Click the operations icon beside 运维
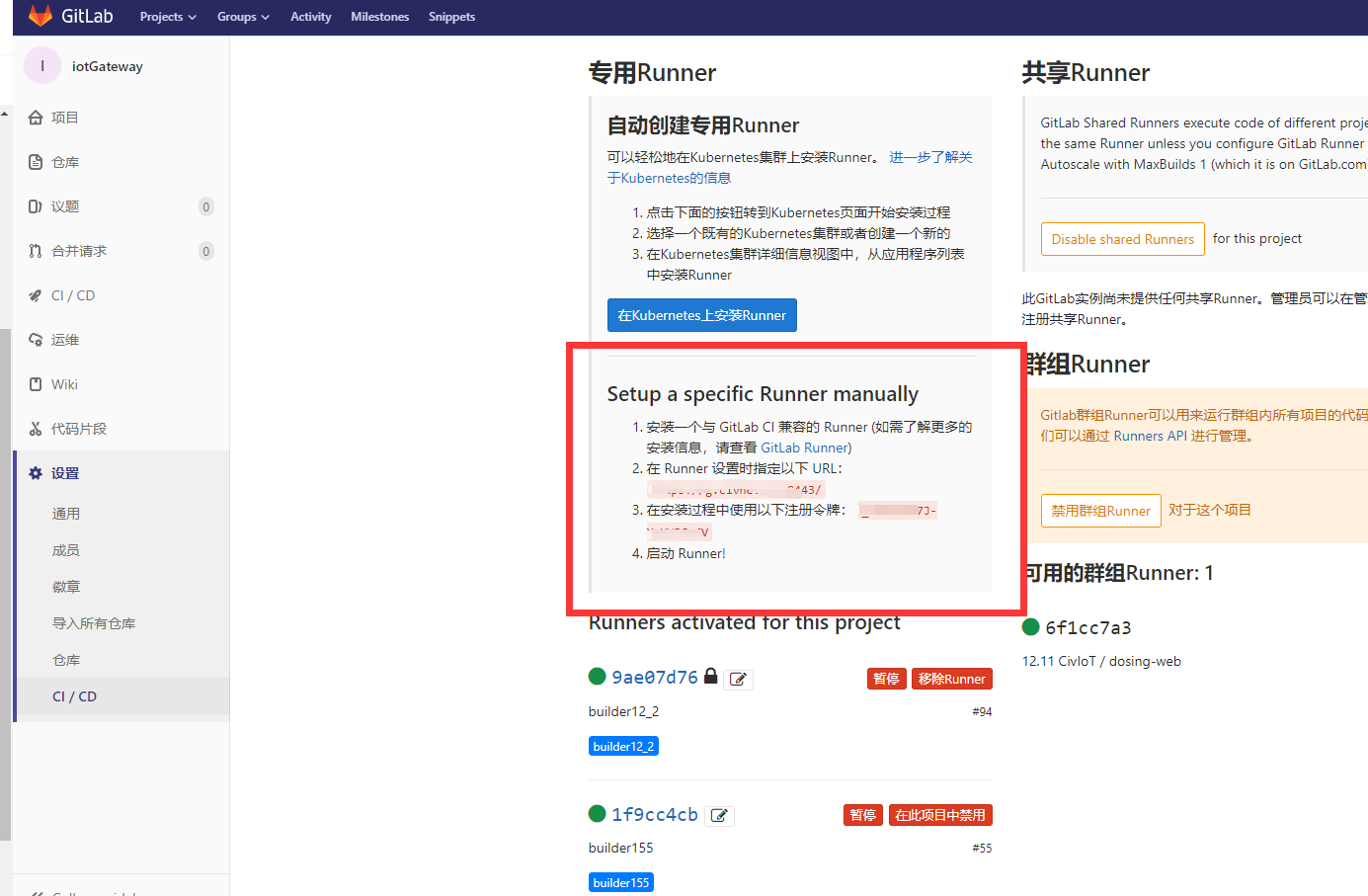This screenshot has height=896, width=1368. (x=36, y=340)
